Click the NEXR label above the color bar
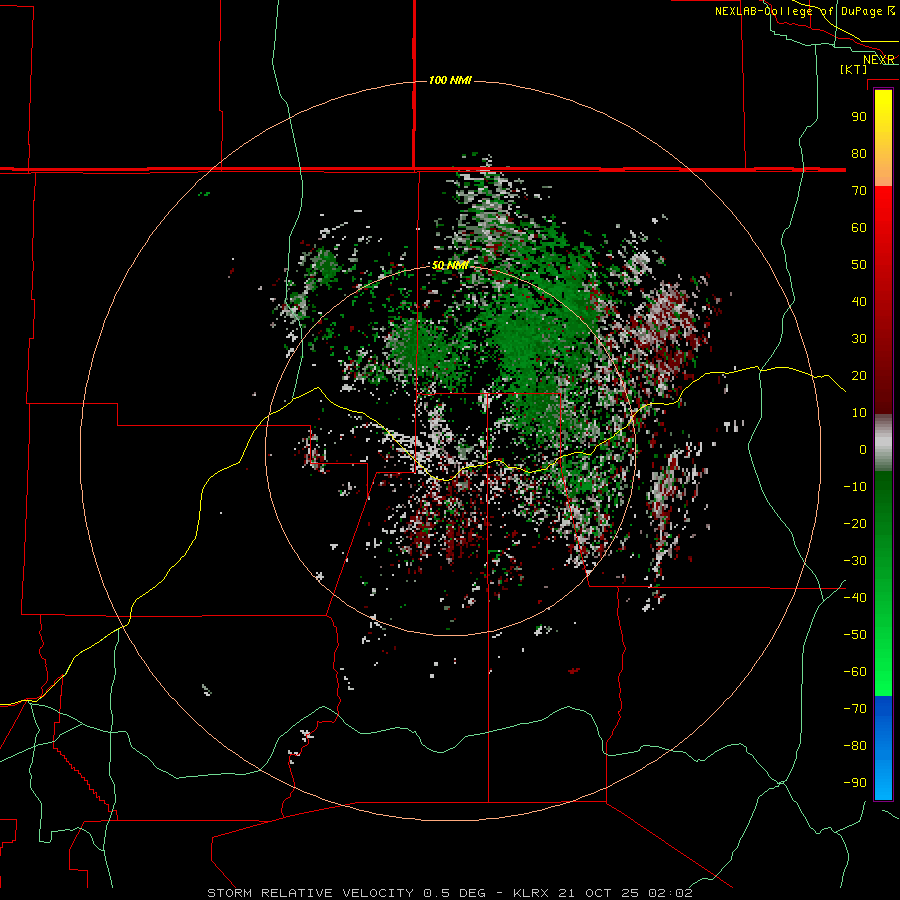Viewport: 900px width, 900px height. 878,60
